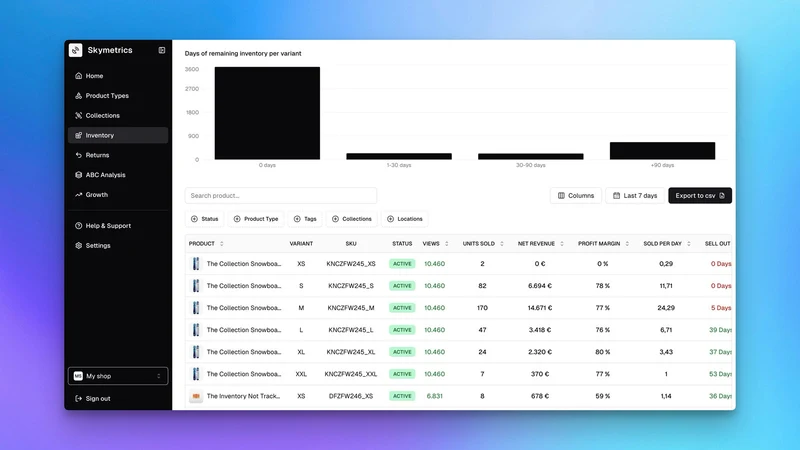Image resolution: width=800 pixels, height=450 pixels.
Task: Click the Columns grid icon
Action: pyautogui.click(x=561, y=195)
